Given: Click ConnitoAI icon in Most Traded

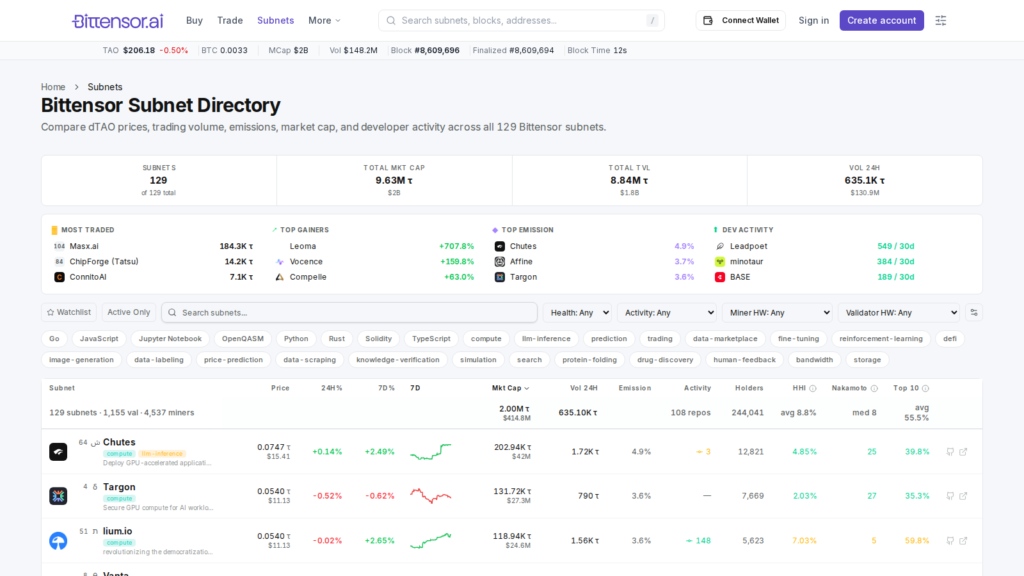Looking at the screenshot, I should click(x=59, y=277).
